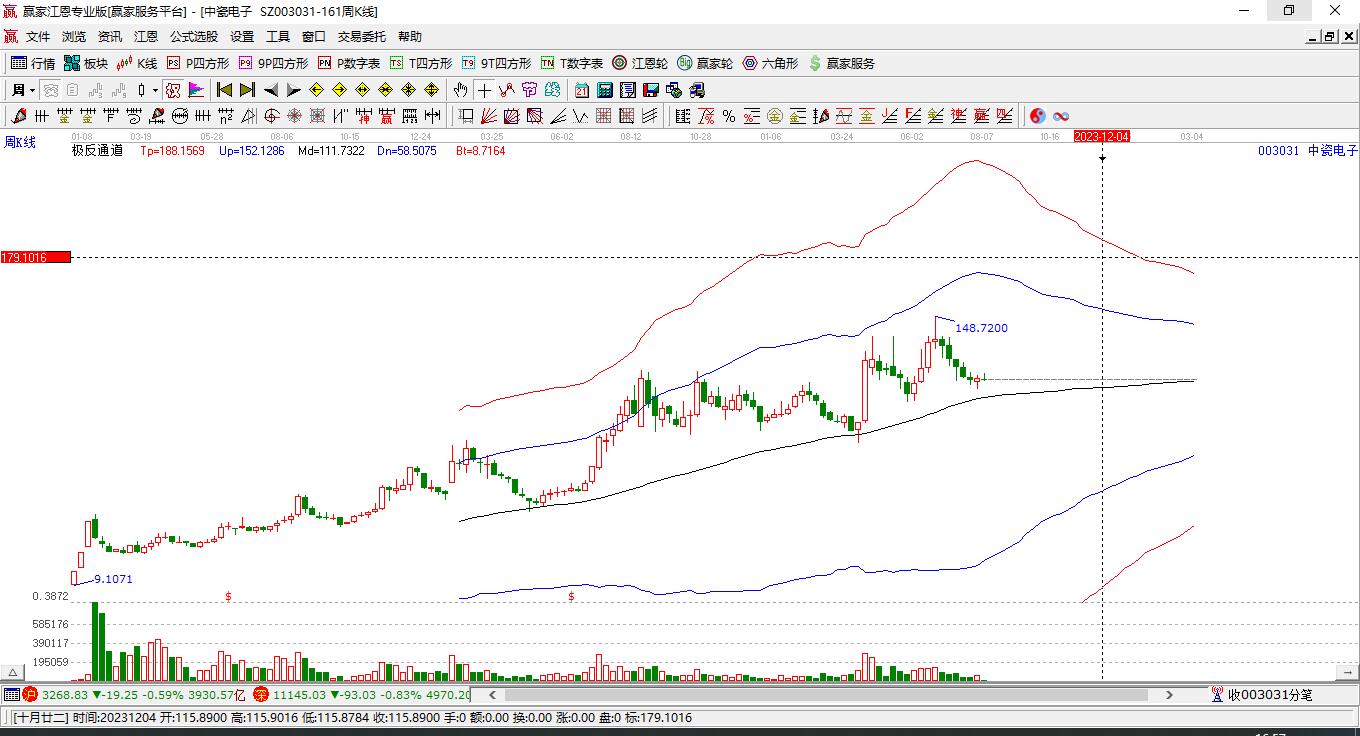The height and width of the screenshot is (736, 1360).
Task: Click the red zigzag line tool
Action: pos(507,90)
